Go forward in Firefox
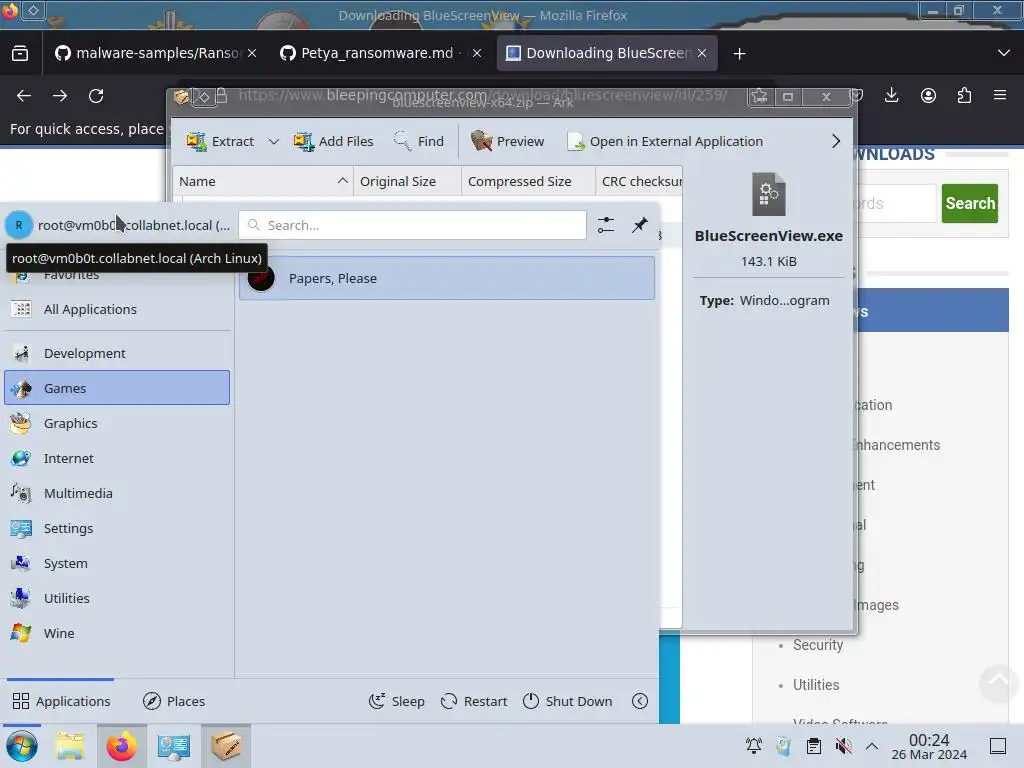Image resolution: width=1024 pixels, height=768 pixels. pos(60,96)
